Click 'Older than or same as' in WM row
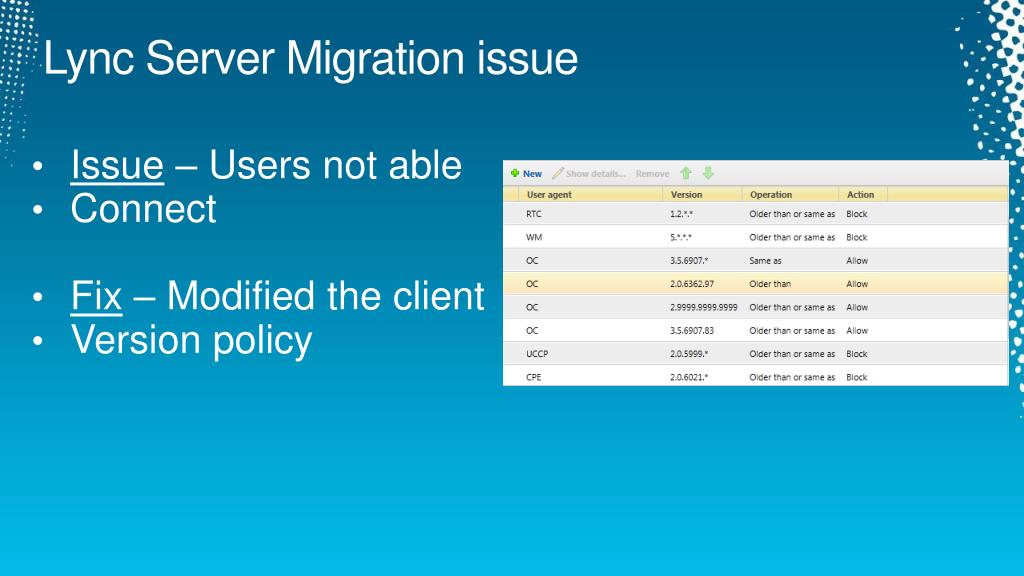The width and height of the screenshot is (1024, 576). 792,238
